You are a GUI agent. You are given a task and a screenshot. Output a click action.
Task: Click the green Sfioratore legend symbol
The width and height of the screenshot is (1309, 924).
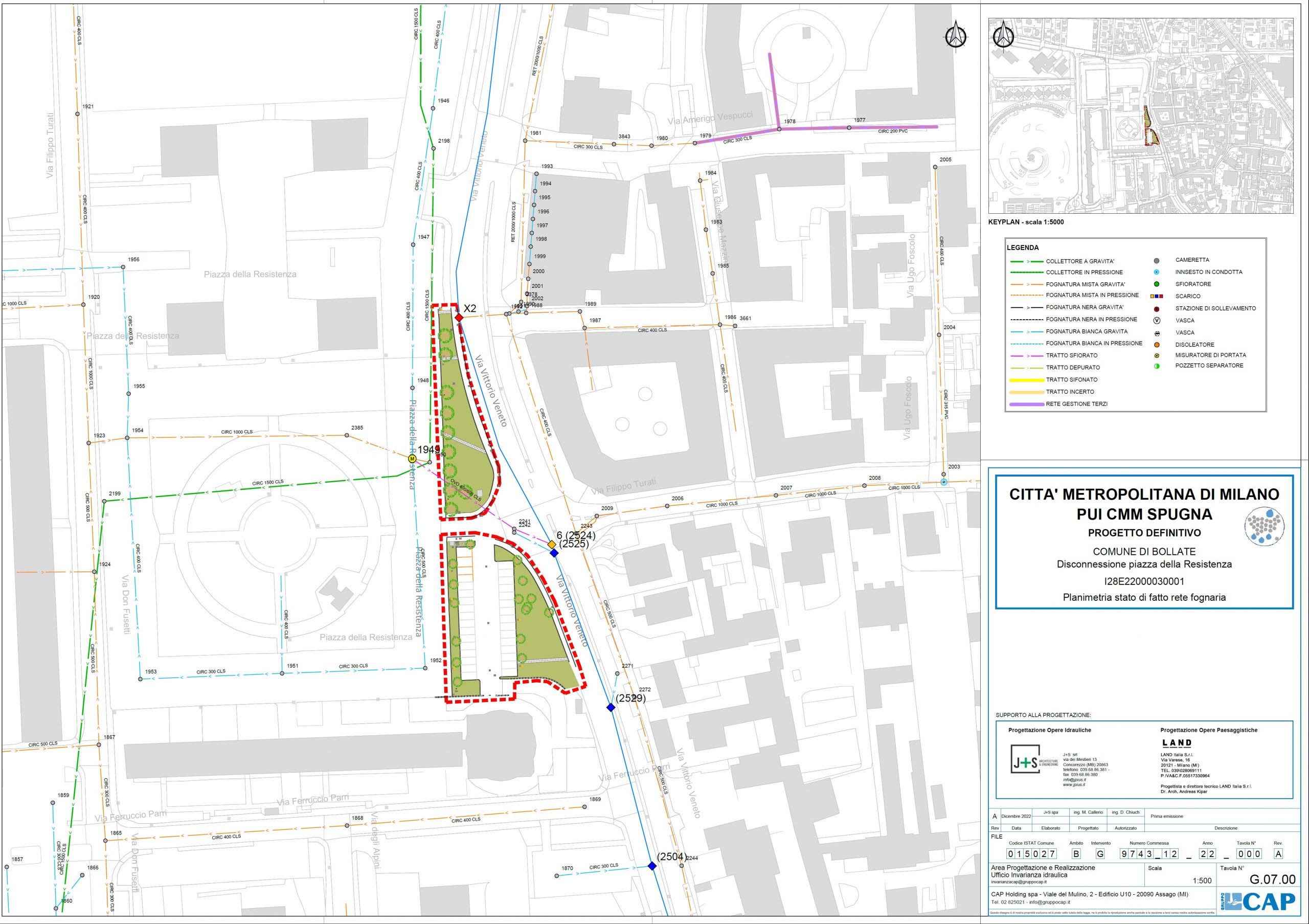pyautogui.click(x=1157, y=284)
